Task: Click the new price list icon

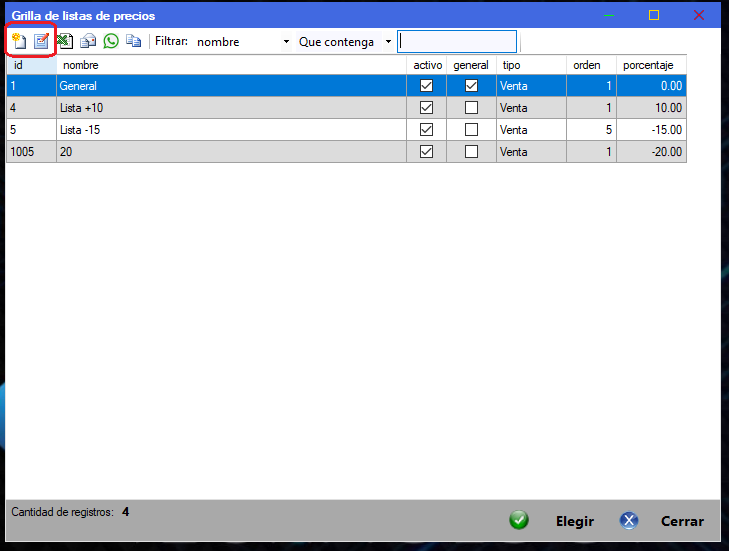Action: coord(18,42)
